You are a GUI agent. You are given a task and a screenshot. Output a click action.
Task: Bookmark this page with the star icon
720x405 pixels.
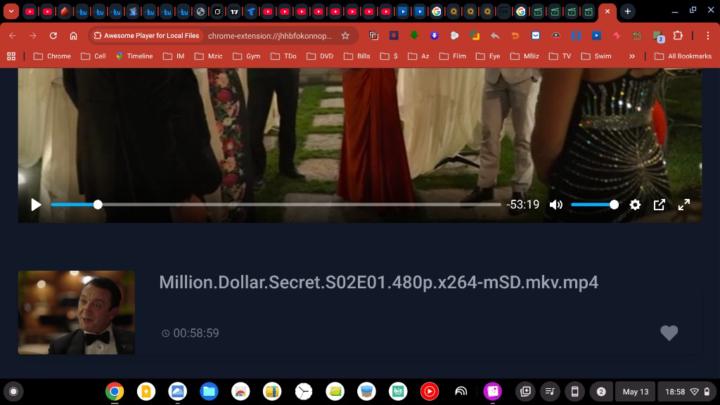point(345,35)
